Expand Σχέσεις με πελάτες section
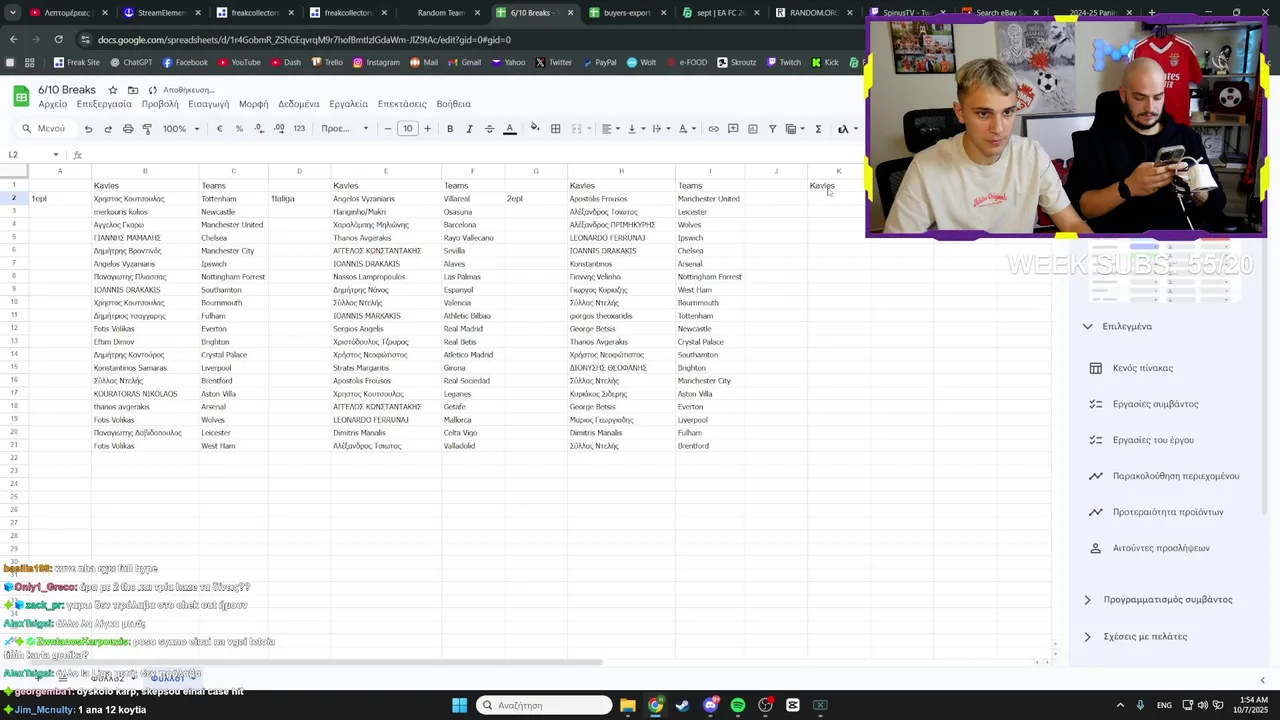This screenshot has height=720, width=1280. [1087, 637]
